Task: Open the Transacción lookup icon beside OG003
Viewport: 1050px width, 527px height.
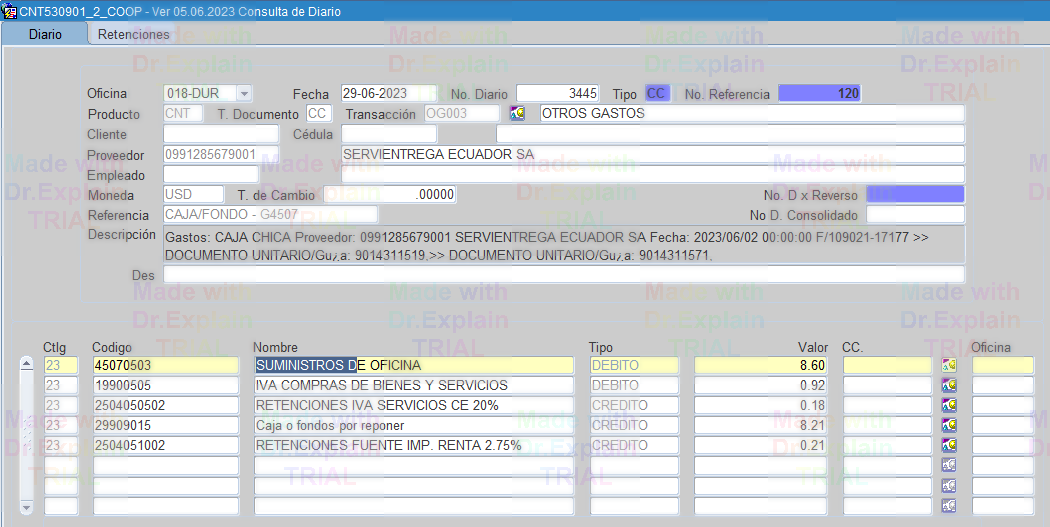Action: click(x=517, y=114)
